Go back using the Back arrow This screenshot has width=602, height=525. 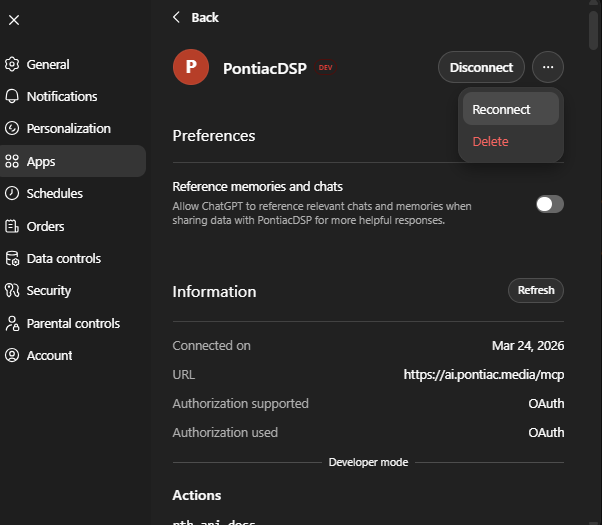(178, 17)
